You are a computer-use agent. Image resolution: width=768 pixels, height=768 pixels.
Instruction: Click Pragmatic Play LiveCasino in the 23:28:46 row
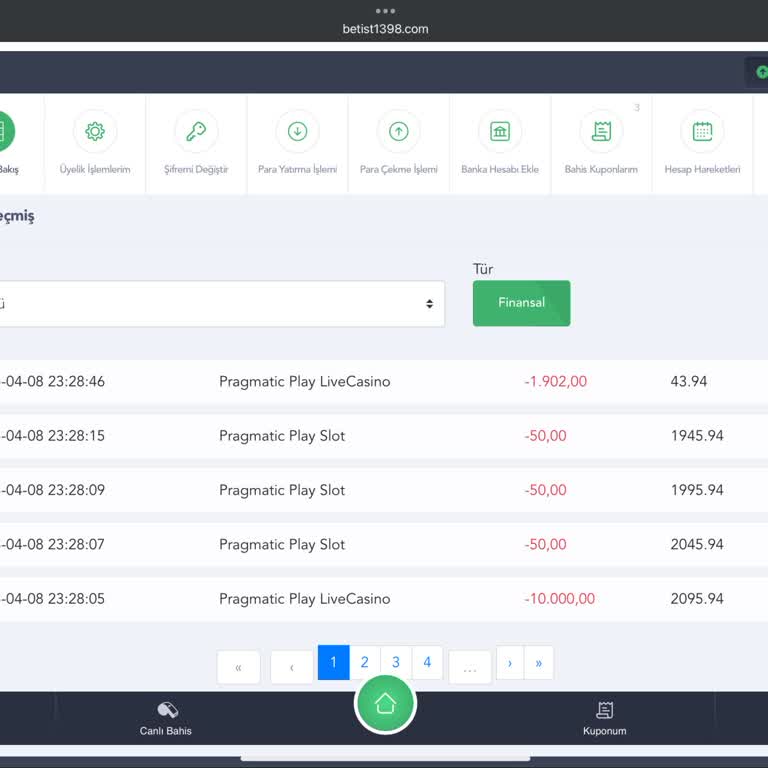[305, 382]
